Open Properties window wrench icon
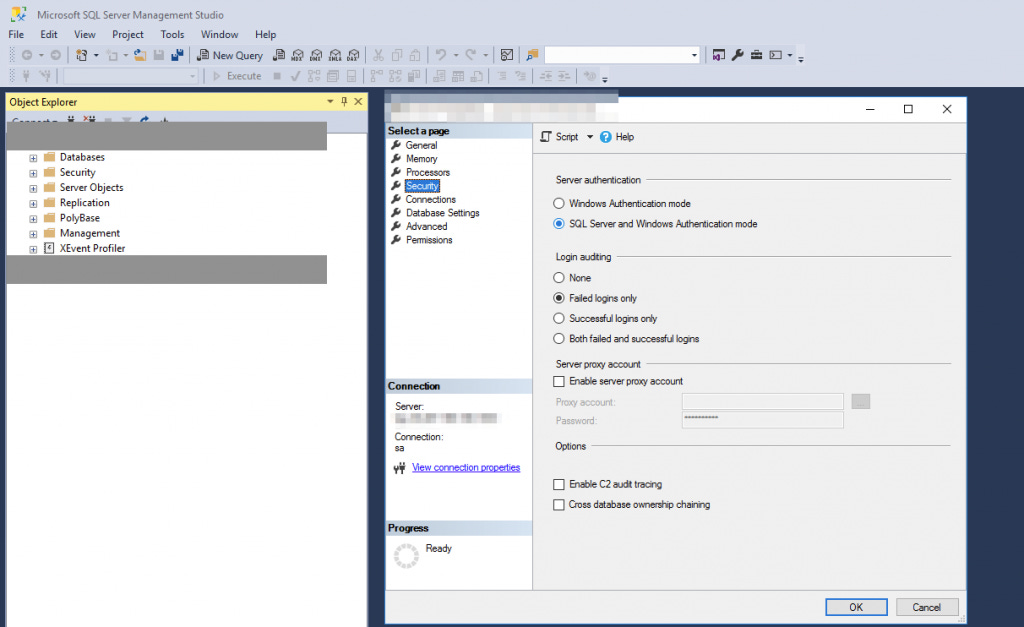Image resolution: width=1024 pixels, height=627 pixels. point(737,56)
